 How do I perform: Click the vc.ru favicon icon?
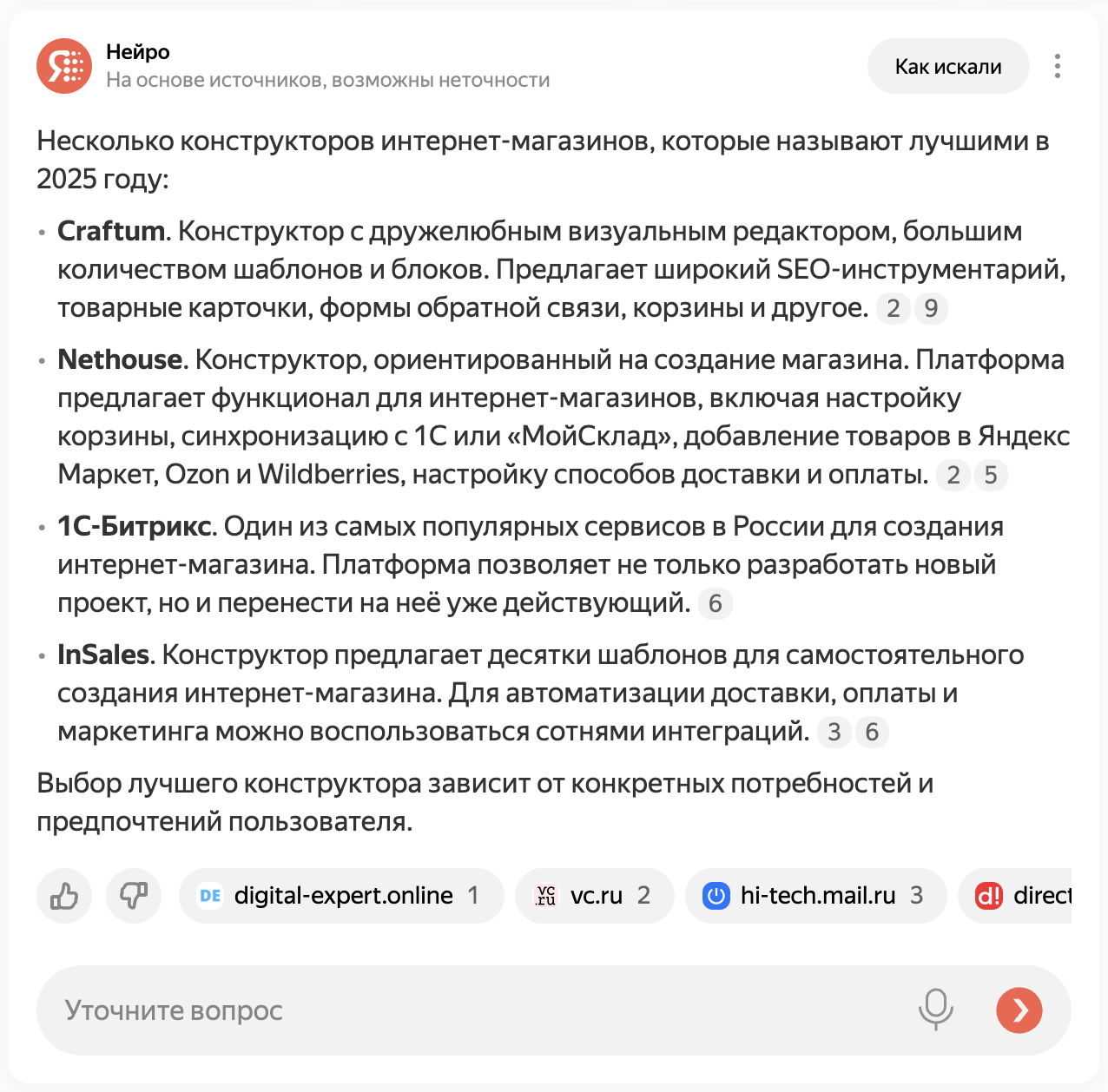tap(546, 896)
